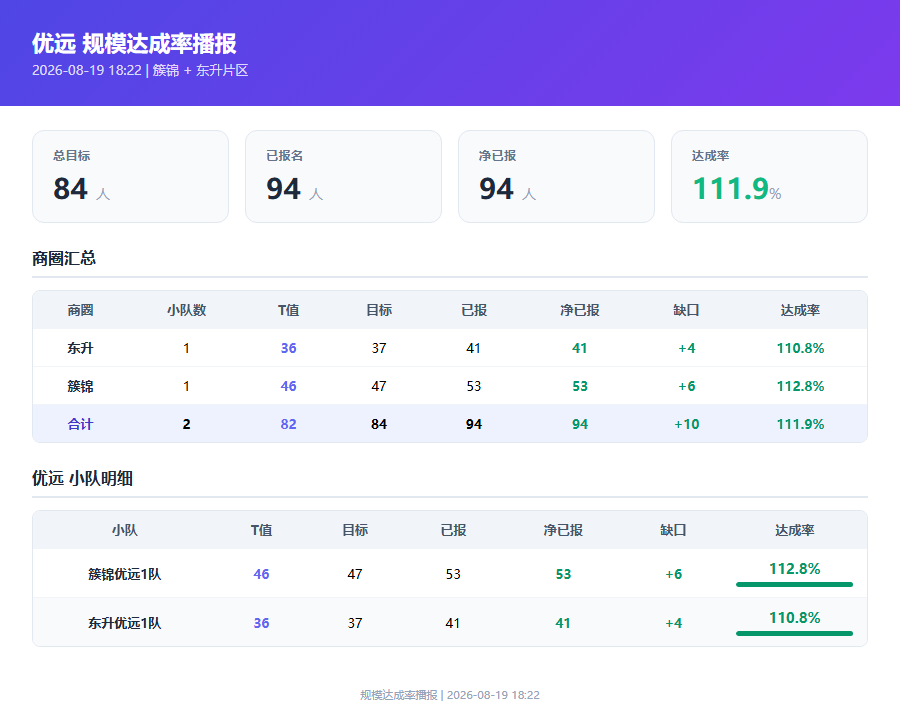The width and height of the screenshot is (900, 706).
Task: Click the 已报名 card label
Action: pos(285,156)
